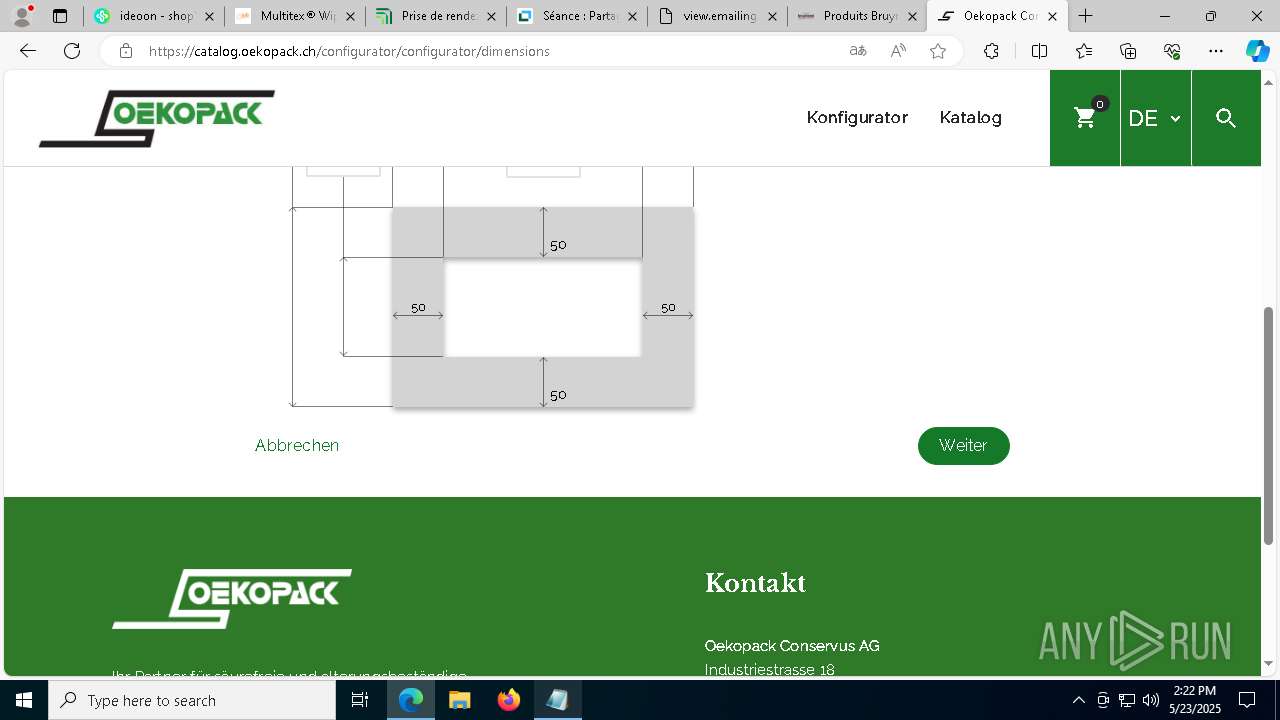
Task: Click the Industriestrasse 18 address
Action: 769,670
